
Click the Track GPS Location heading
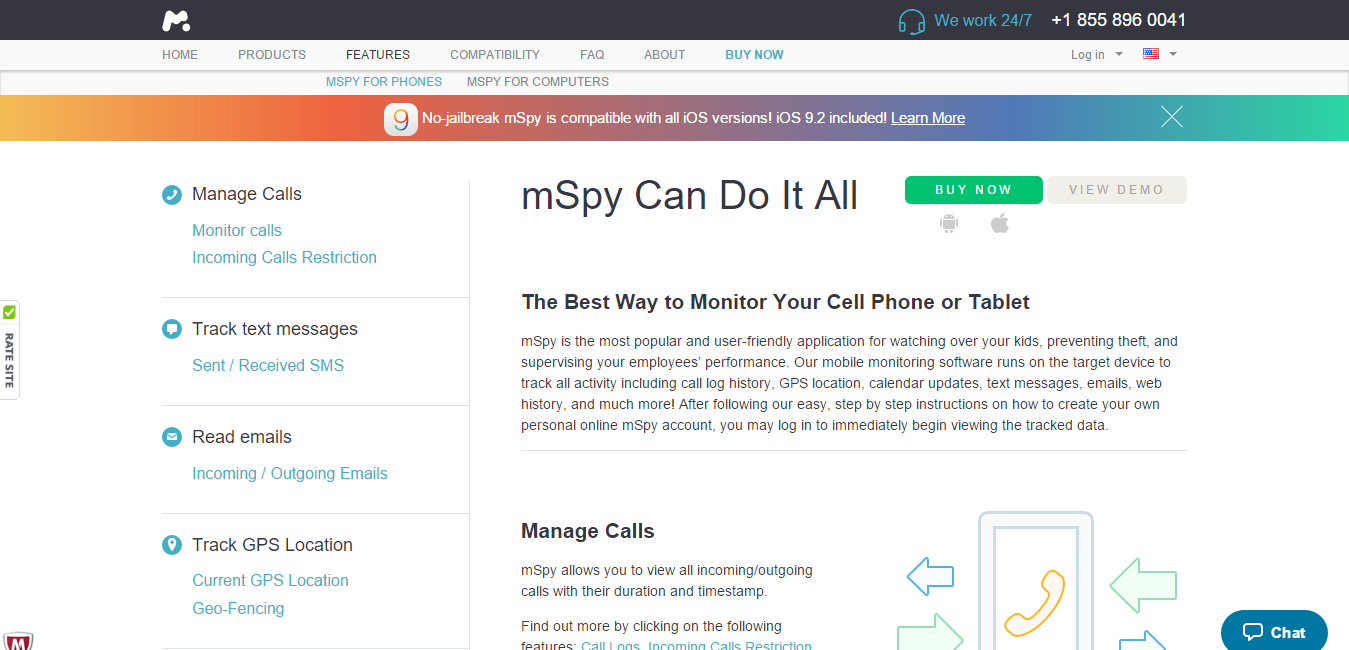coord(272,545)
